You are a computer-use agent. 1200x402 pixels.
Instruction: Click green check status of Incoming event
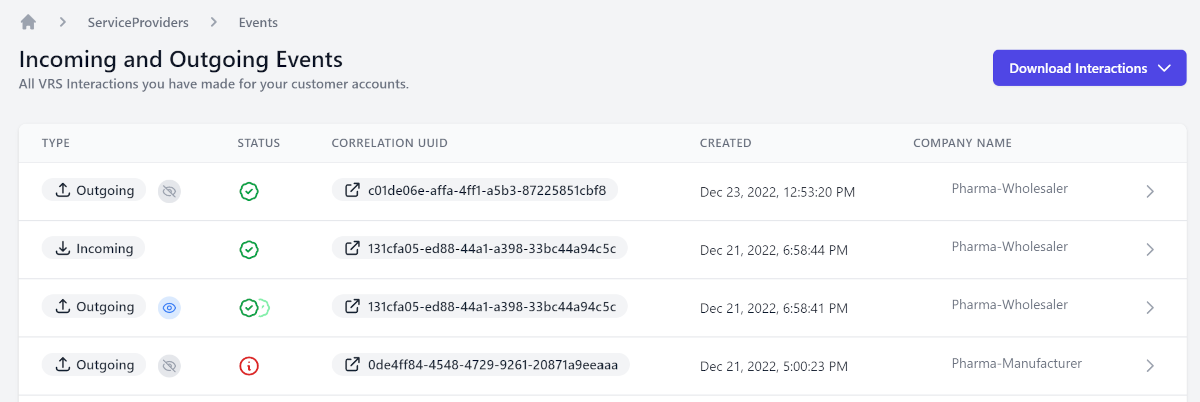coord(249,249)
